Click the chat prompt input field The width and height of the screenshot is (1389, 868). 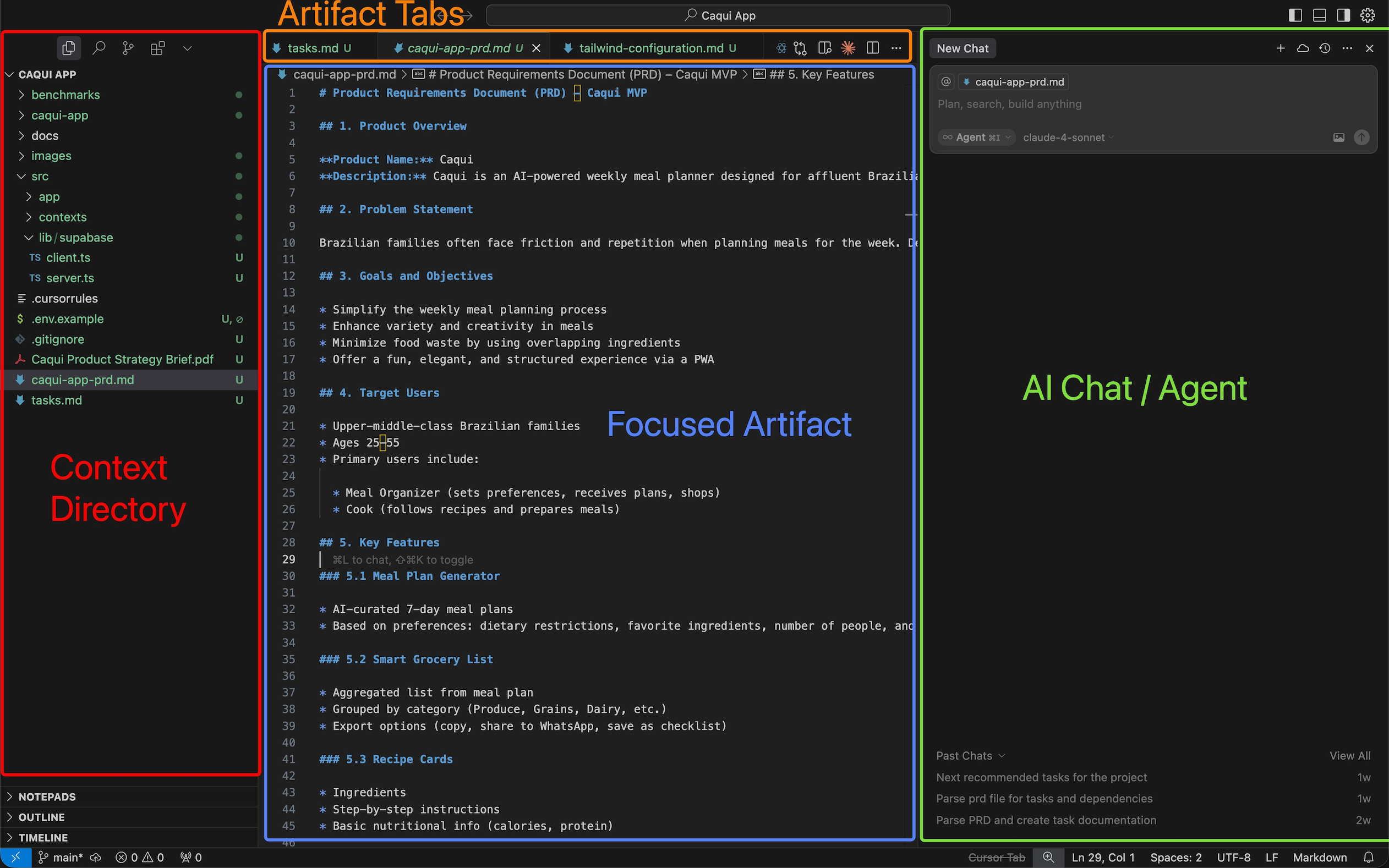coord(1153,104)
